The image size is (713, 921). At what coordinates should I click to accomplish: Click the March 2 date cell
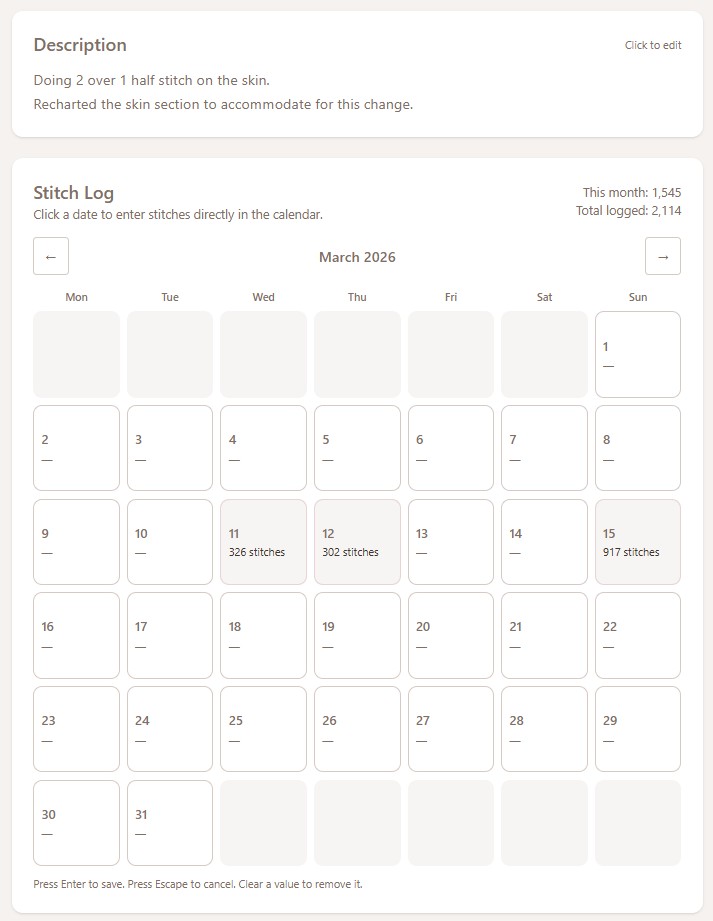[76, 448]
